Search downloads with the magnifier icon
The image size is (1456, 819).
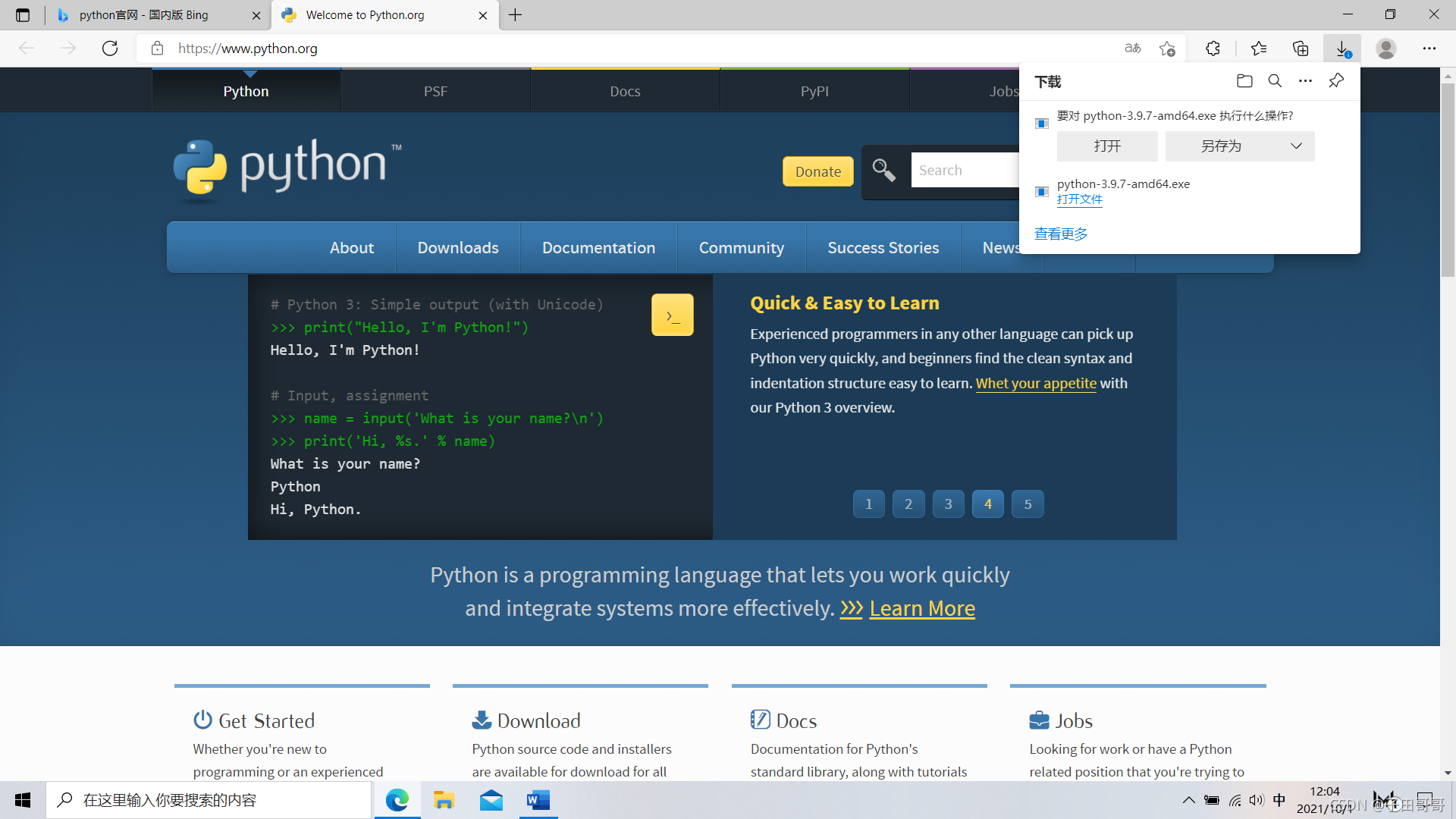tap(1275, 80)
